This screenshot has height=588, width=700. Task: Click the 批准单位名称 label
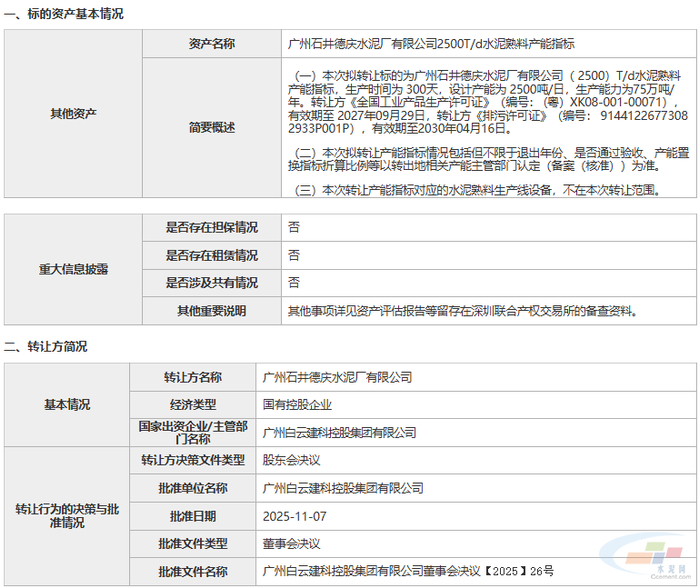[x=193, y=488]
